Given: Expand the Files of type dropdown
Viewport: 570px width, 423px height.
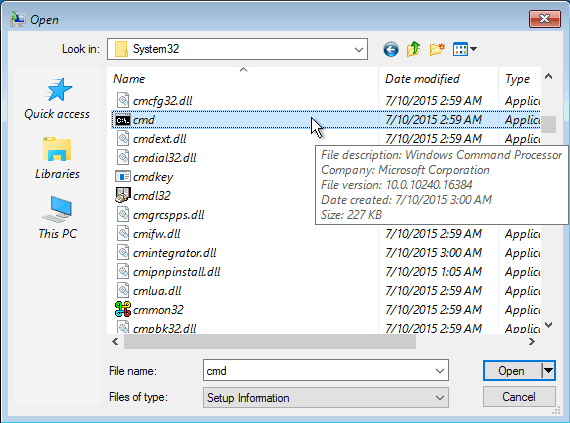Looking at the screenshot, I should coord(439,398).
